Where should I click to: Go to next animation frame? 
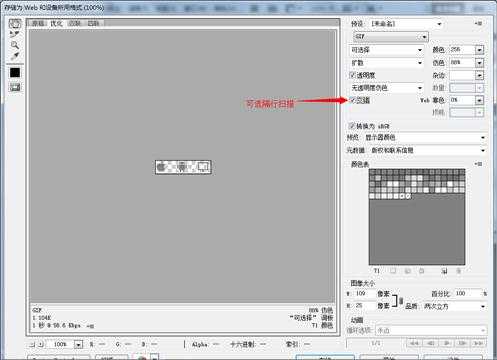(462, 343)
